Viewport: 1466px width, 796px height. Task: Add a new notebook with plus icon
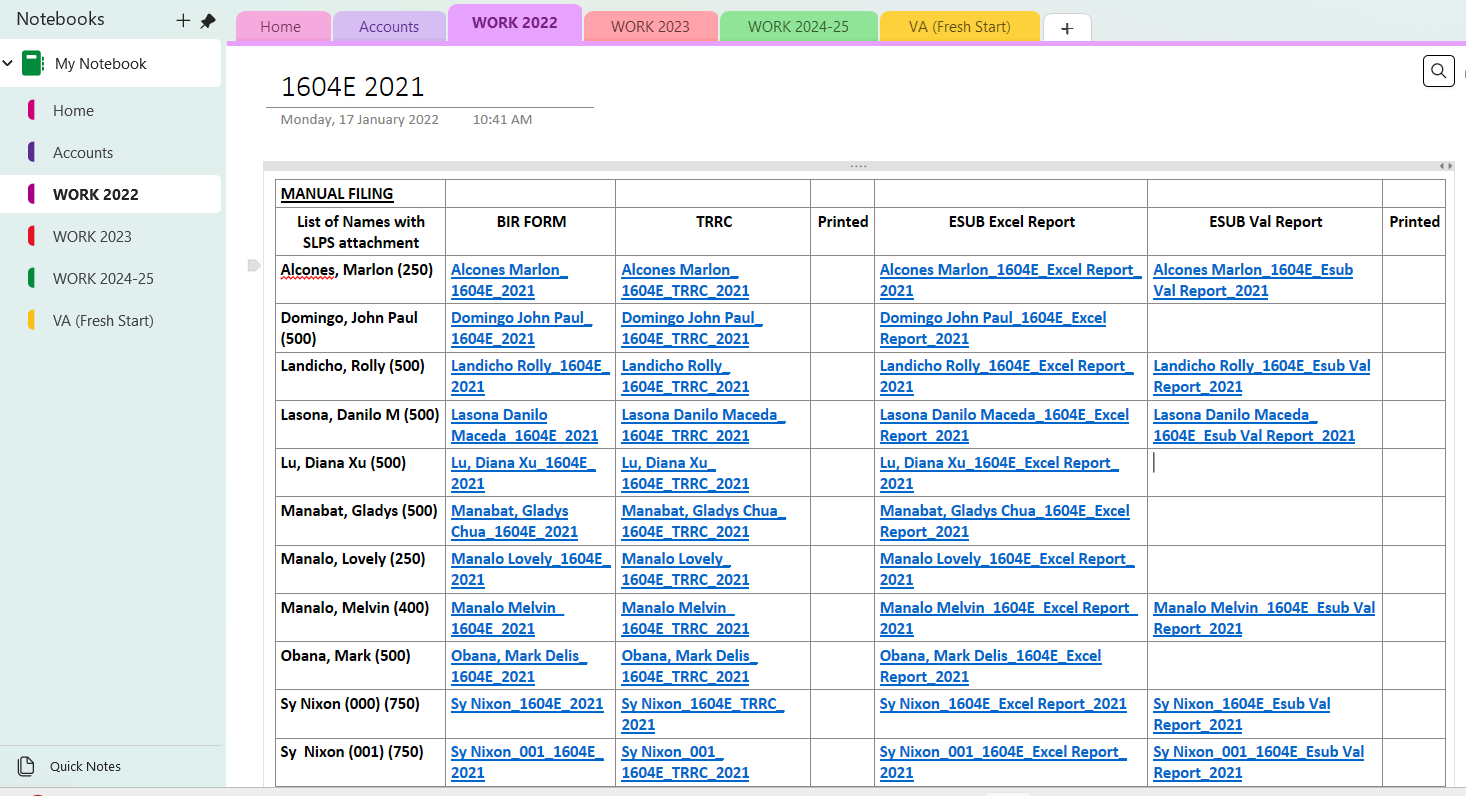[183, 20]
